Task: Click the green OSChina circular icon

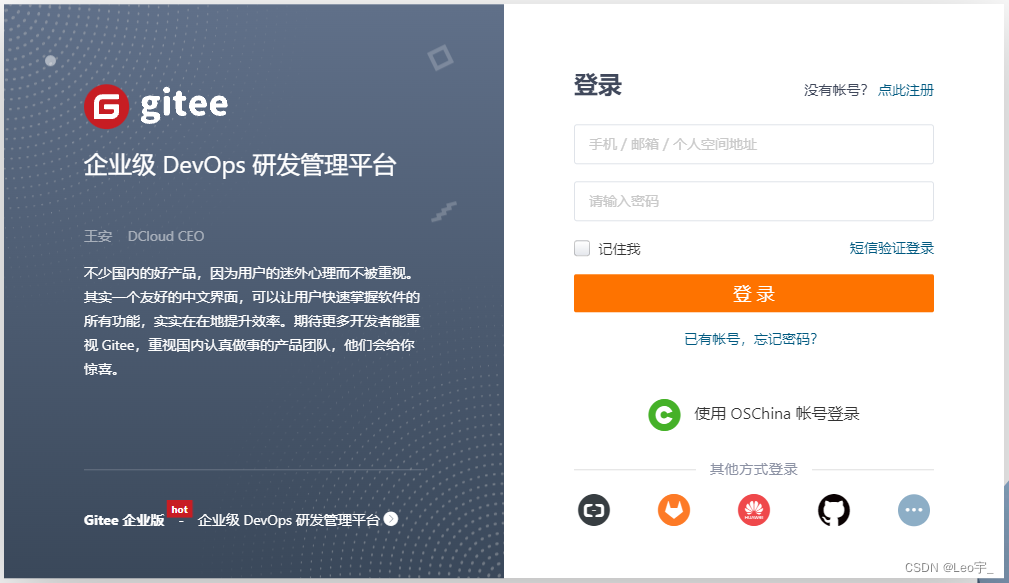Action: click(664, 415)
